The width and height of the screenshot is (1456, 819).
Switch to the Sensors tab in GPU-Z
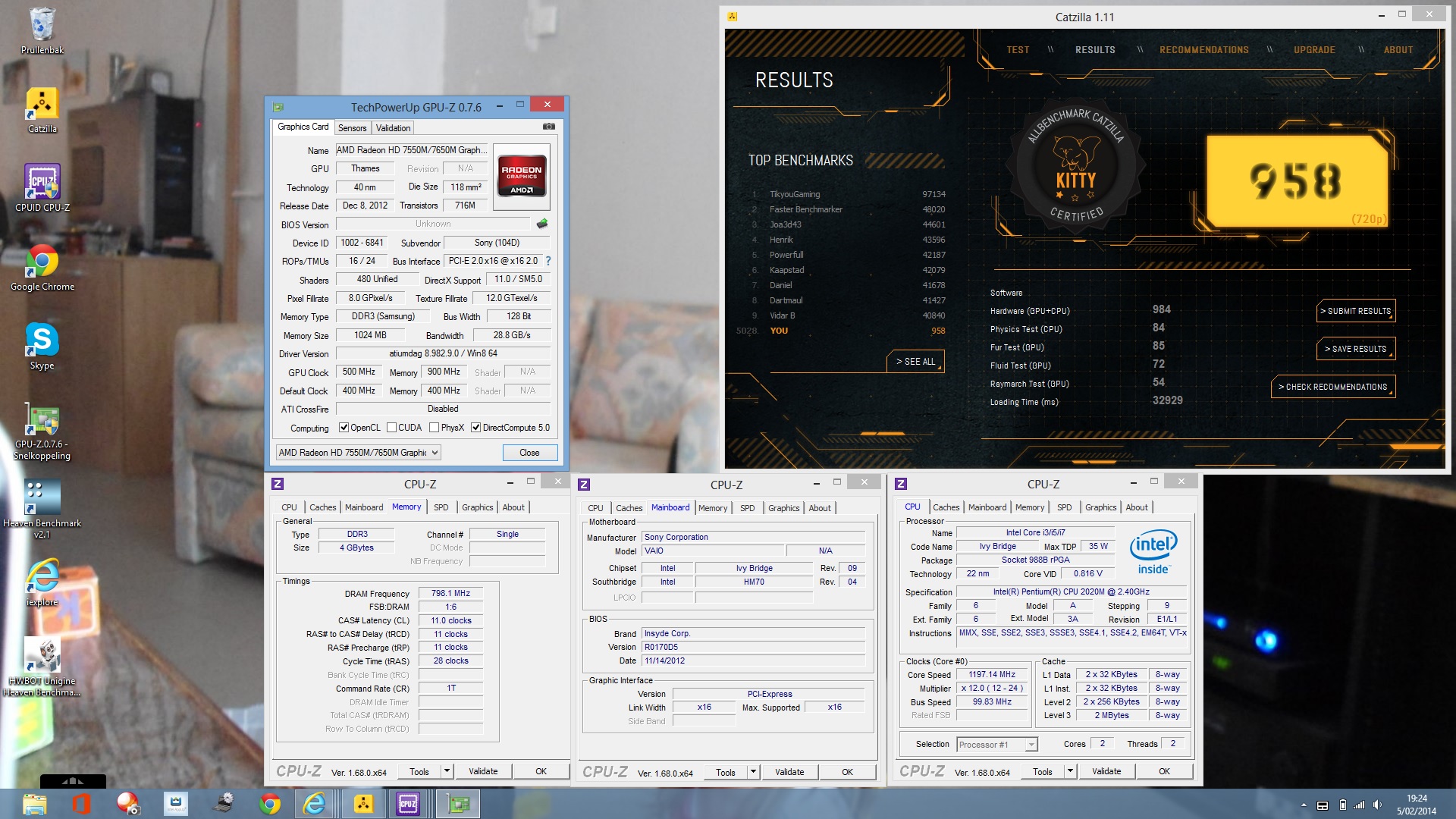click(352, 127)
